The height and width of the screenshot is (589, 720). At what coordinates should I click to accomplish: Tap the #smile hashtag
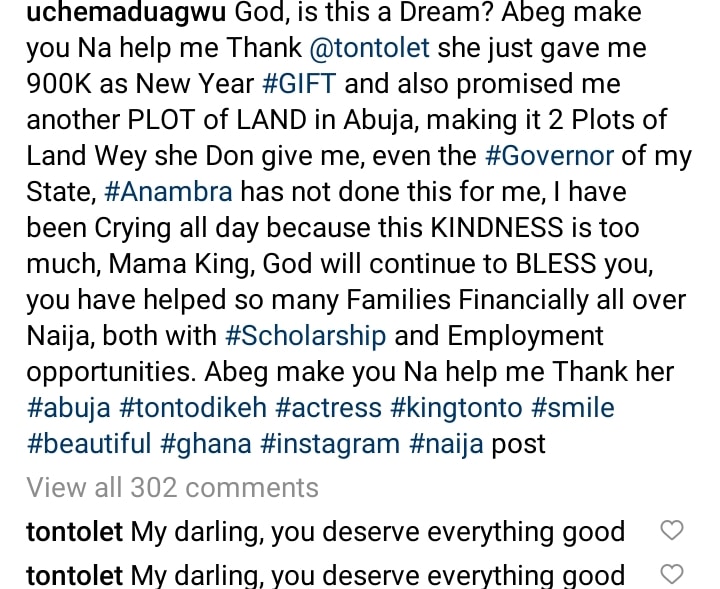tap(576, 407)
